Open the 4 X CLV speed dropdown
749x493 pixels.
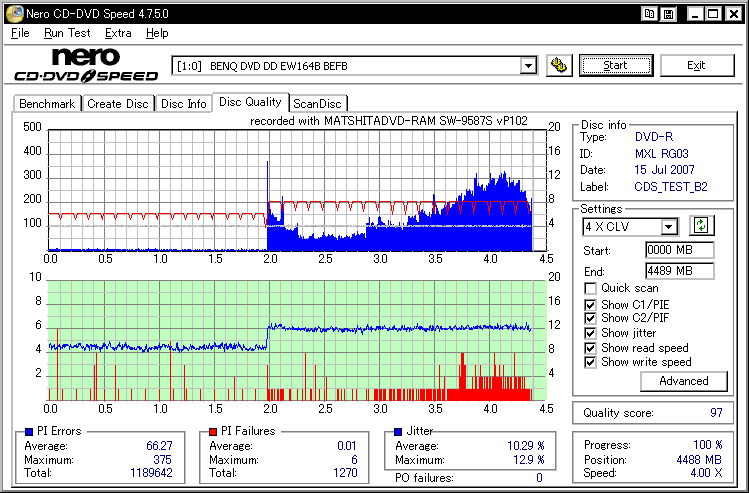[x=669, y=226]
